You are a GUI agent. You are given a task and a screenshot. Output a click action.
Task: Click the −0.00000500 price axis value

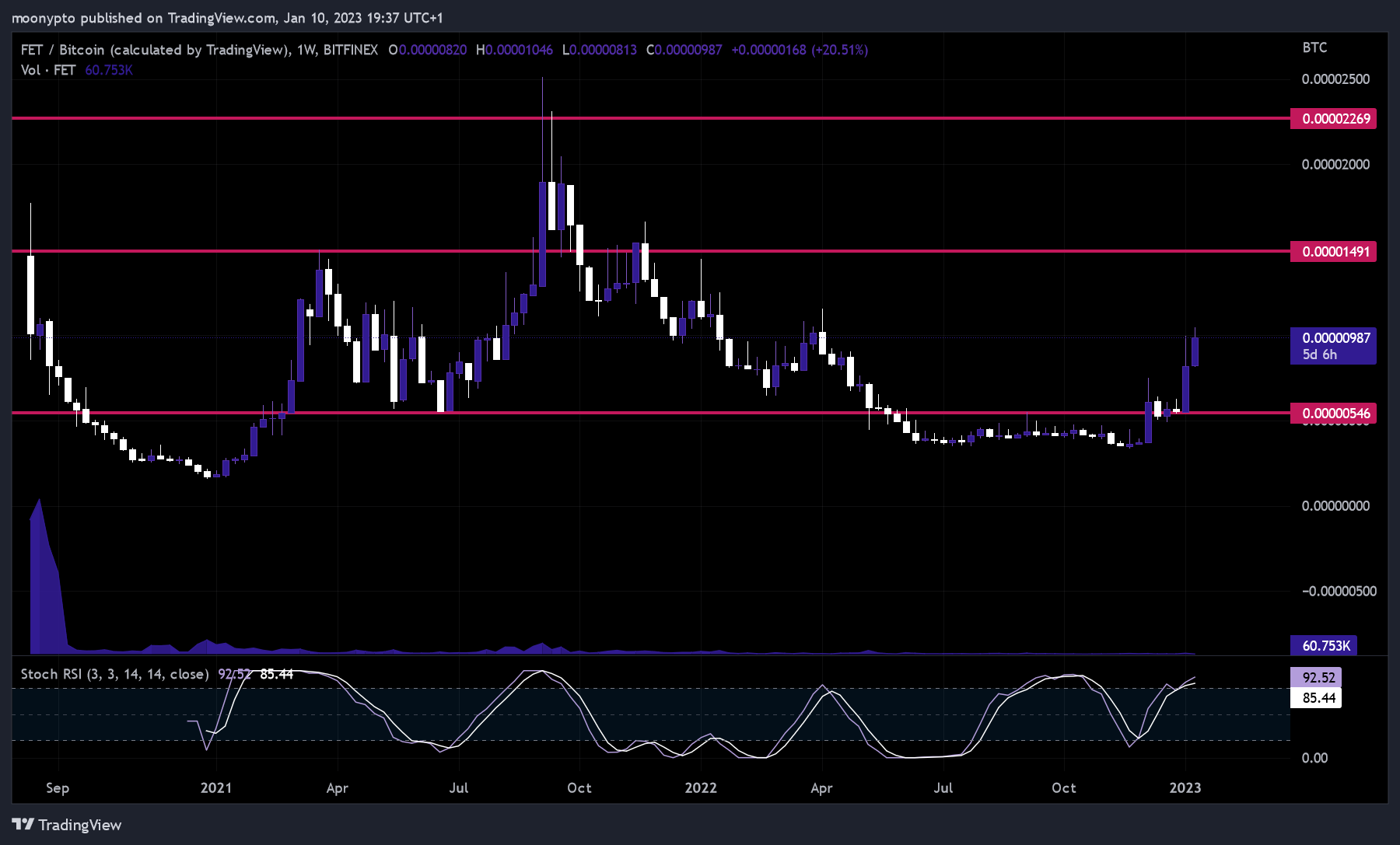(1339, 592)
